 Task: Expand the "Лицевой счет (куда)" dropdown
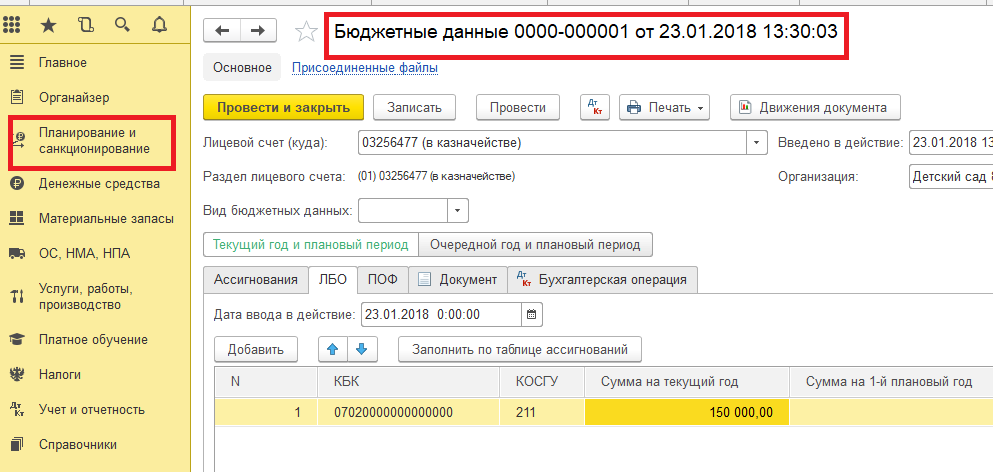756,143
